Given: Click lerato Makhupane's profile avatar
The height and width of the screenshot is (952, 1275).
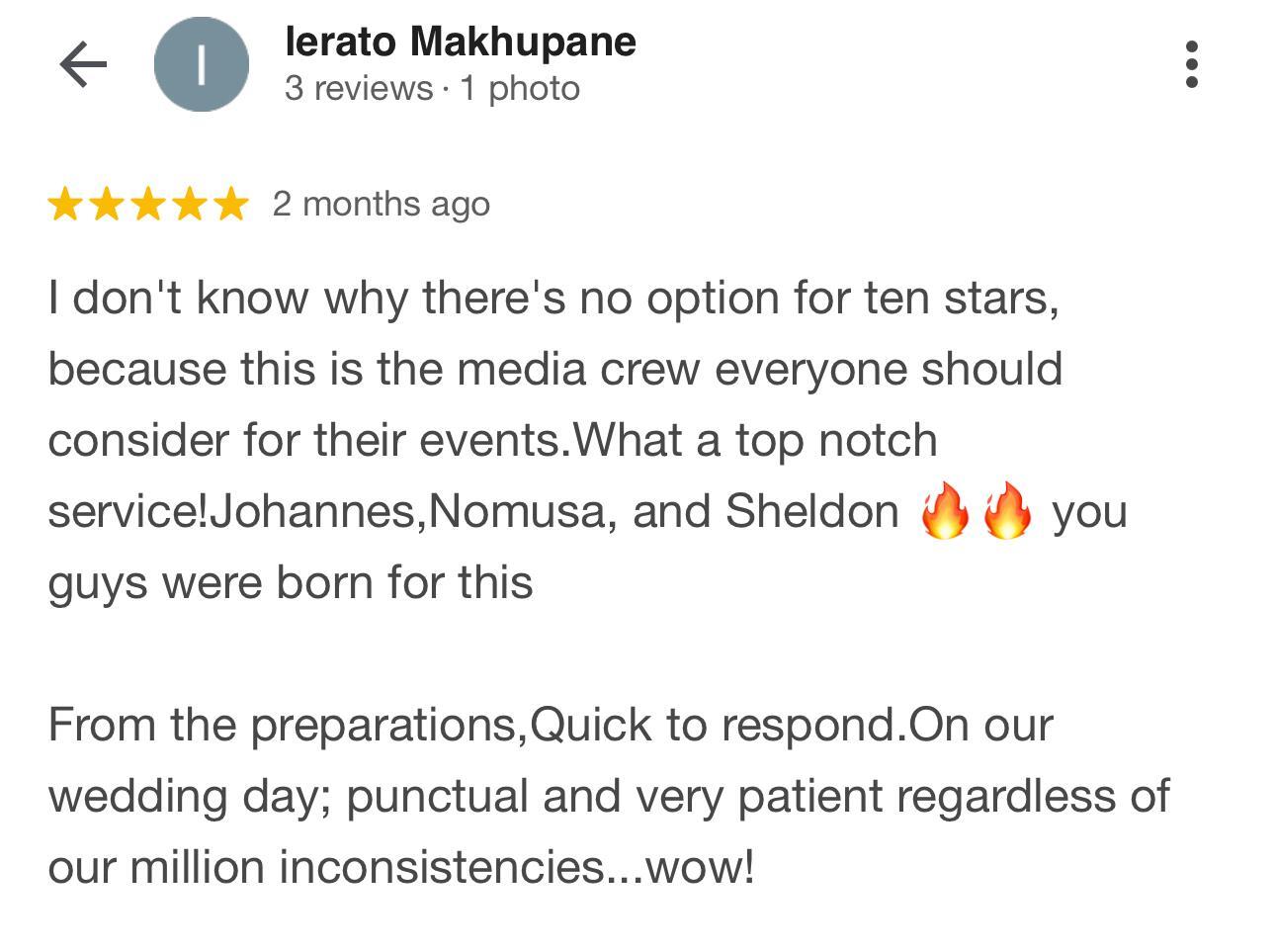Looking at the screenshot, I should coord(200,63).
